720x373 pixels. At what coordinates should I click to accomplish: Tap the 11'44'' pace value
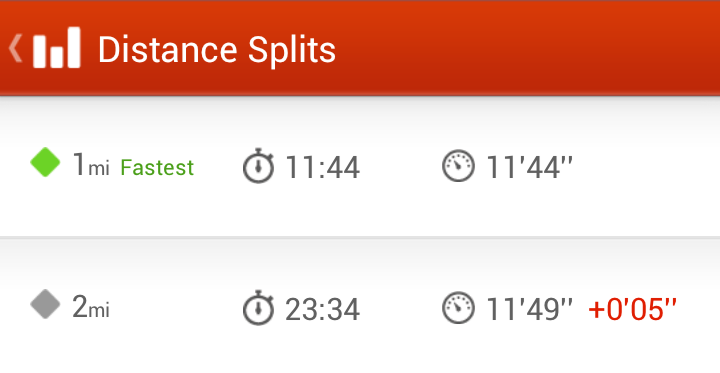pyautogui.click(x=529, y=167)
